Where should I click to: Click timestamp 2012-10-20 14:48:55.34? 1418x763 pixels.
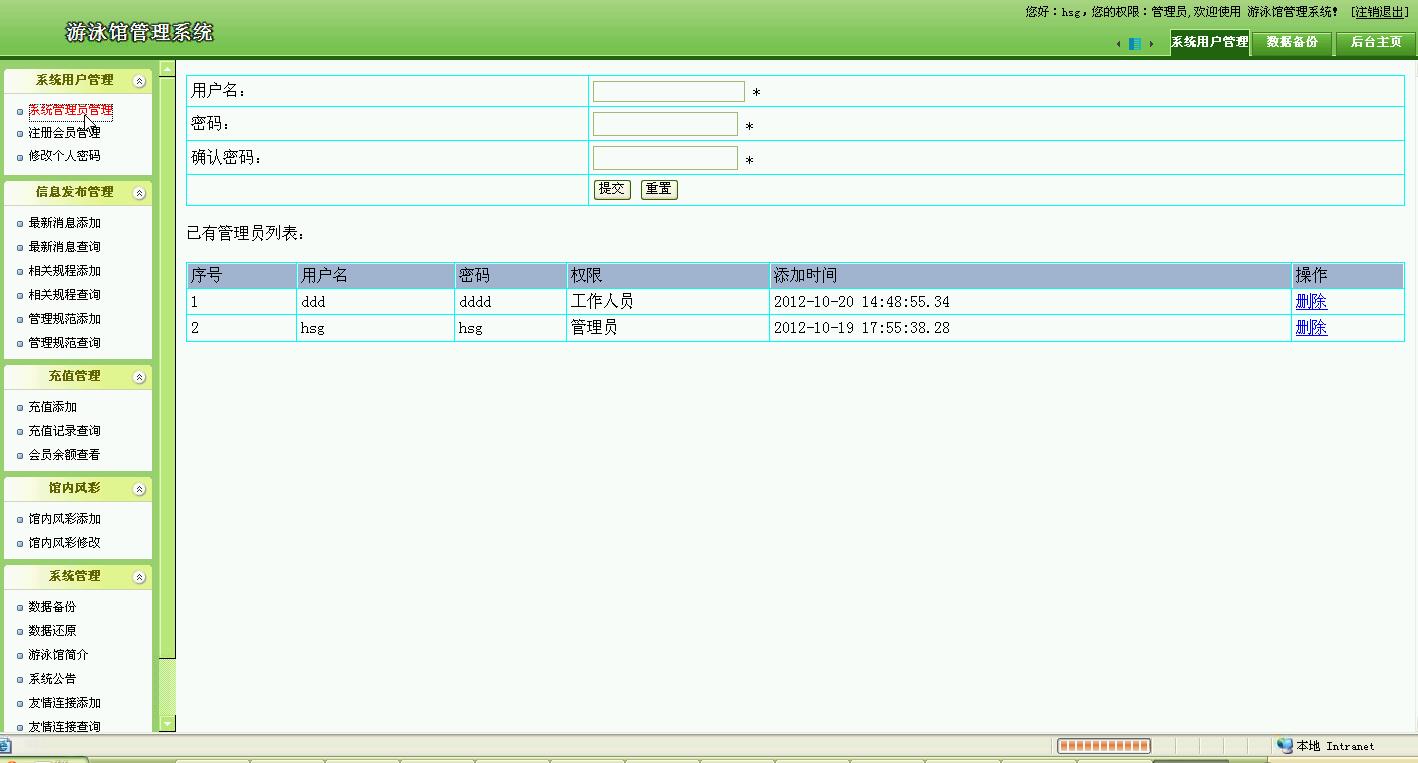pyautogui.click(x=862, y=302)
